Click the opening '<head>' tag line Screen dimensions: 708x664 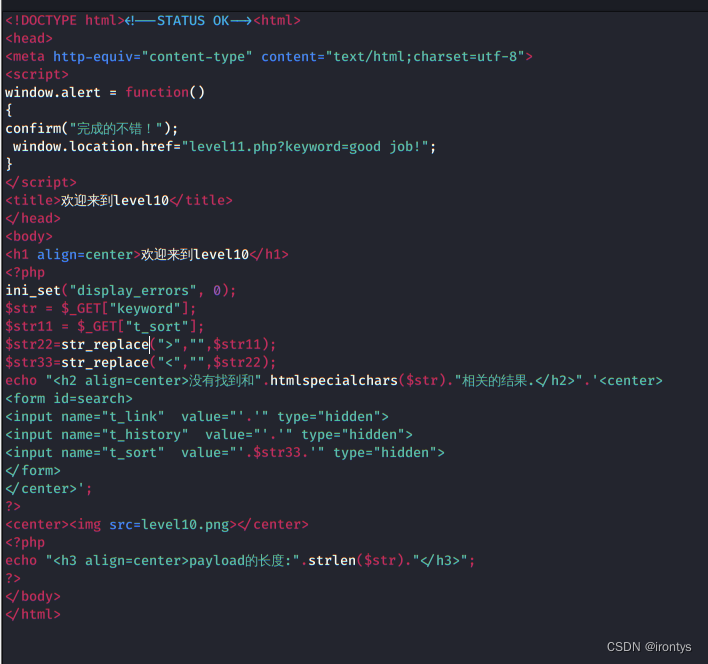click(x=29, y=39)
